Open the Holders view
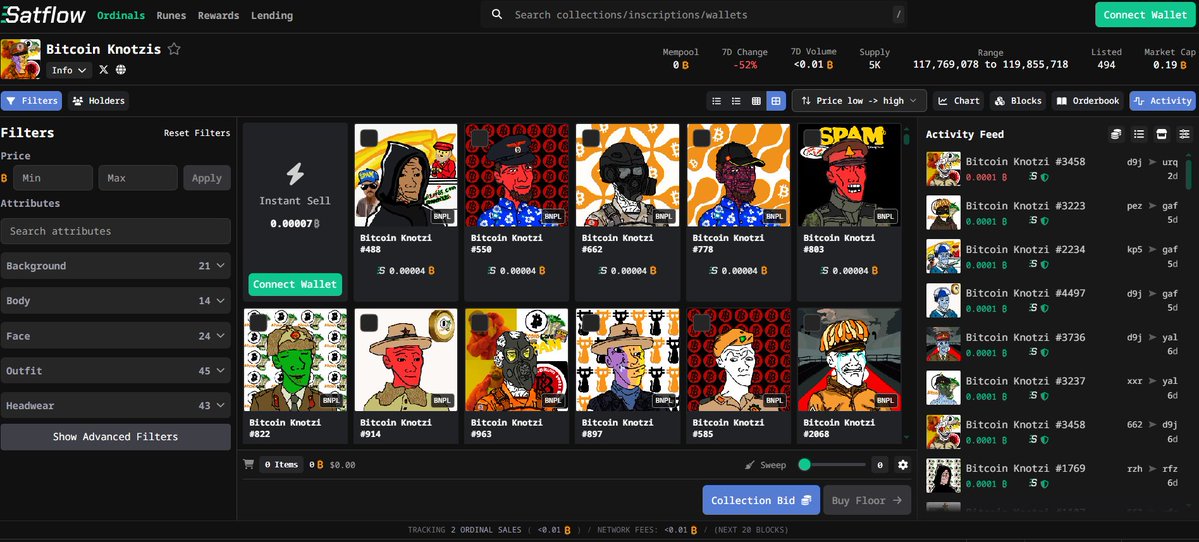Viewport: 1199px width, 542px height. pyautogui.click(x=99, y=101)
